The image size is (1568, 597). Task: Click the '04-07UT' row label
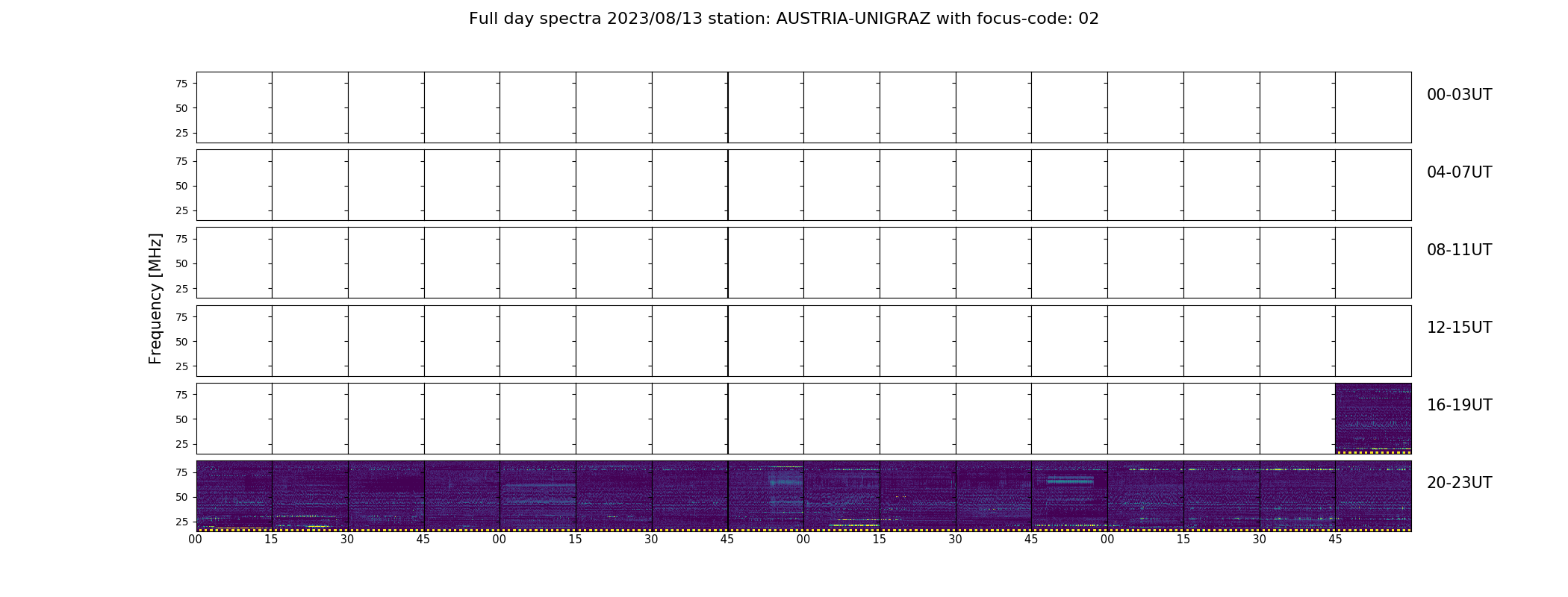(x=1459, y=172)
